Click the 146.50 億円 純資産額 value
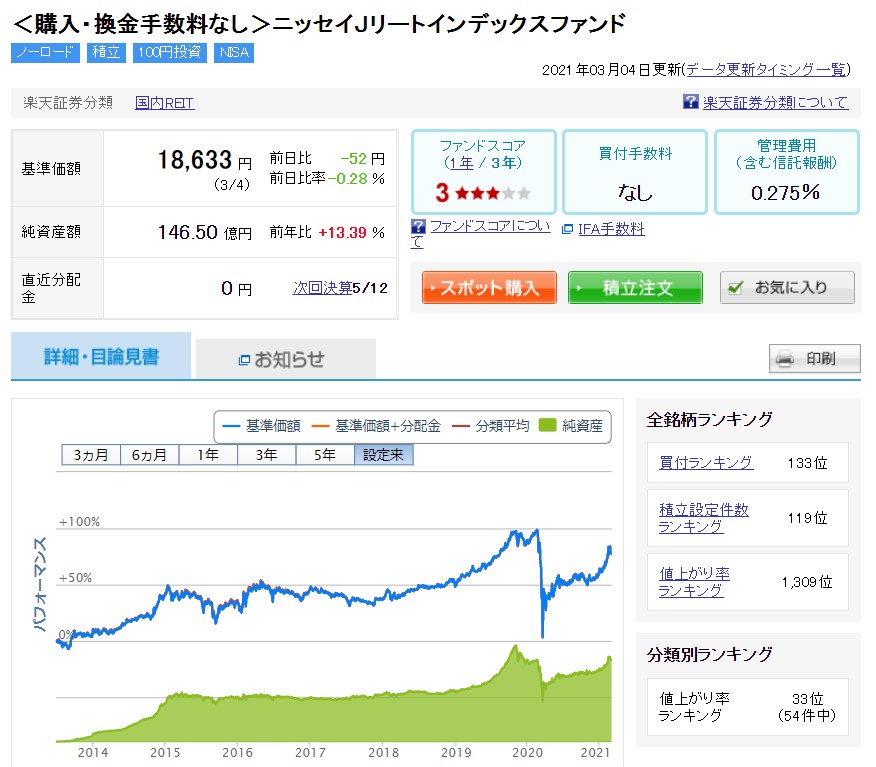 [204, 232]
